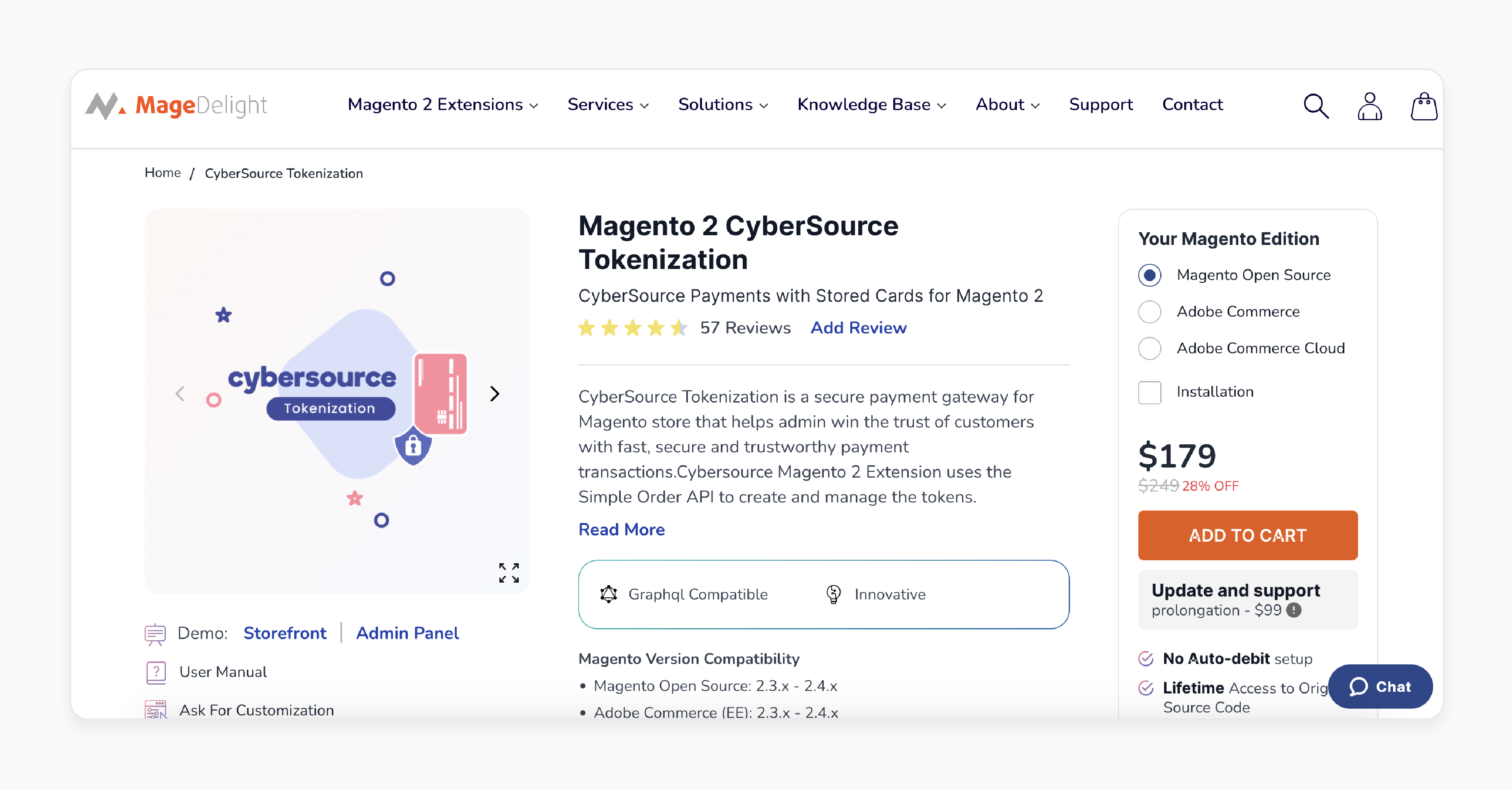The width and height of the screenshot is (1512, 790).
Task: Click the ADD TO CART button
Action: pyautogui.click(x=1247, y=535)
